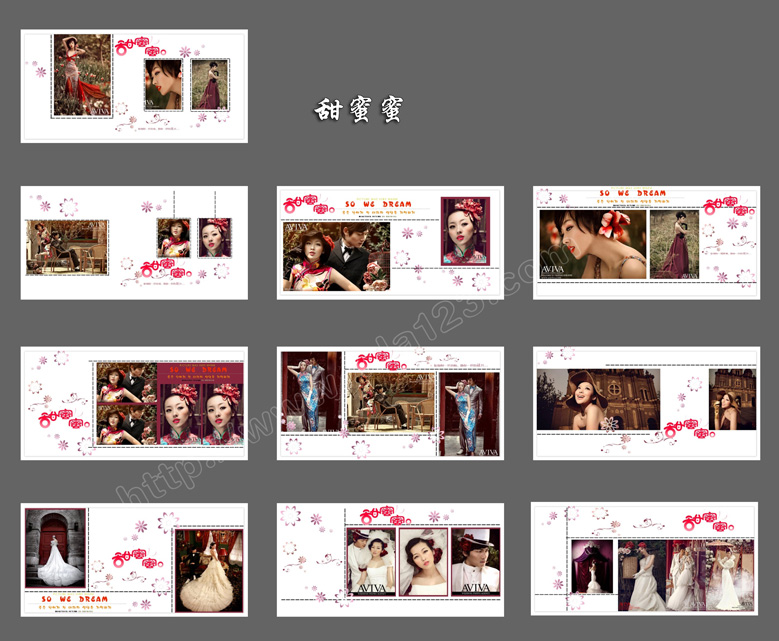Select the wedding gown red door page

(x=134, y=560)
